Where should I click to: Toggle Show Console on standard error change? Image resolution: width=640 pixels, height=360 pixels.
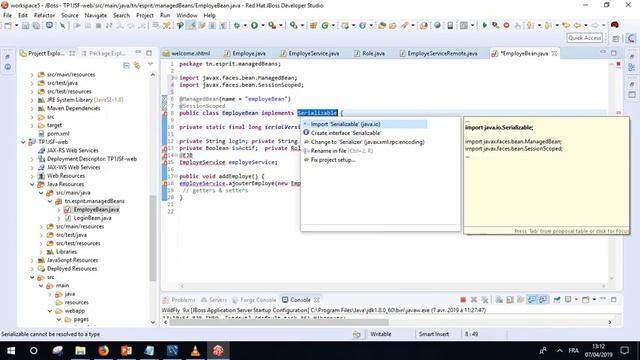(x=542, y=300)
